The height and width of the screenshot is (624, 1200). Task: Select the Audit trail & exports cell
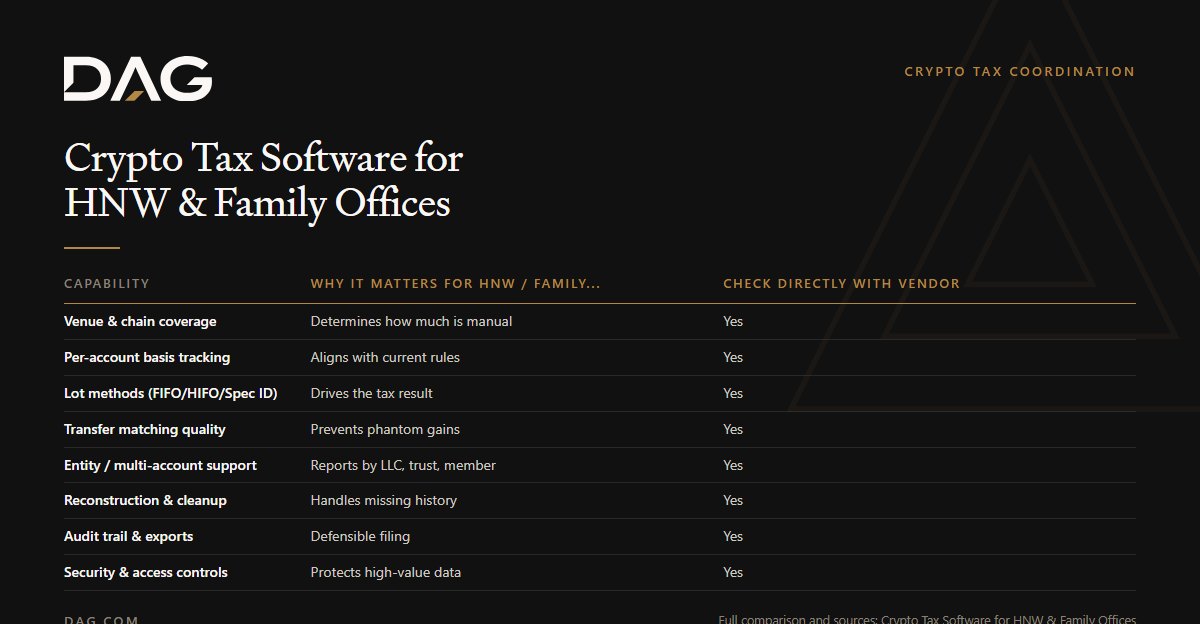(128, 537)
